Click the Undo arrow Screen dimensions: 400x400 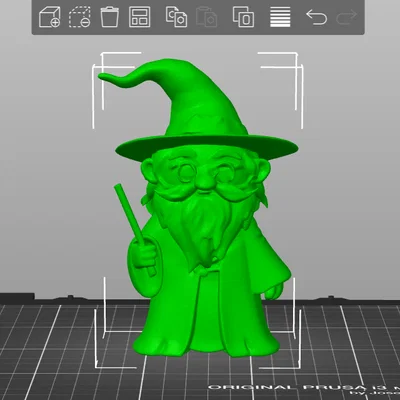tap(316, 17)
